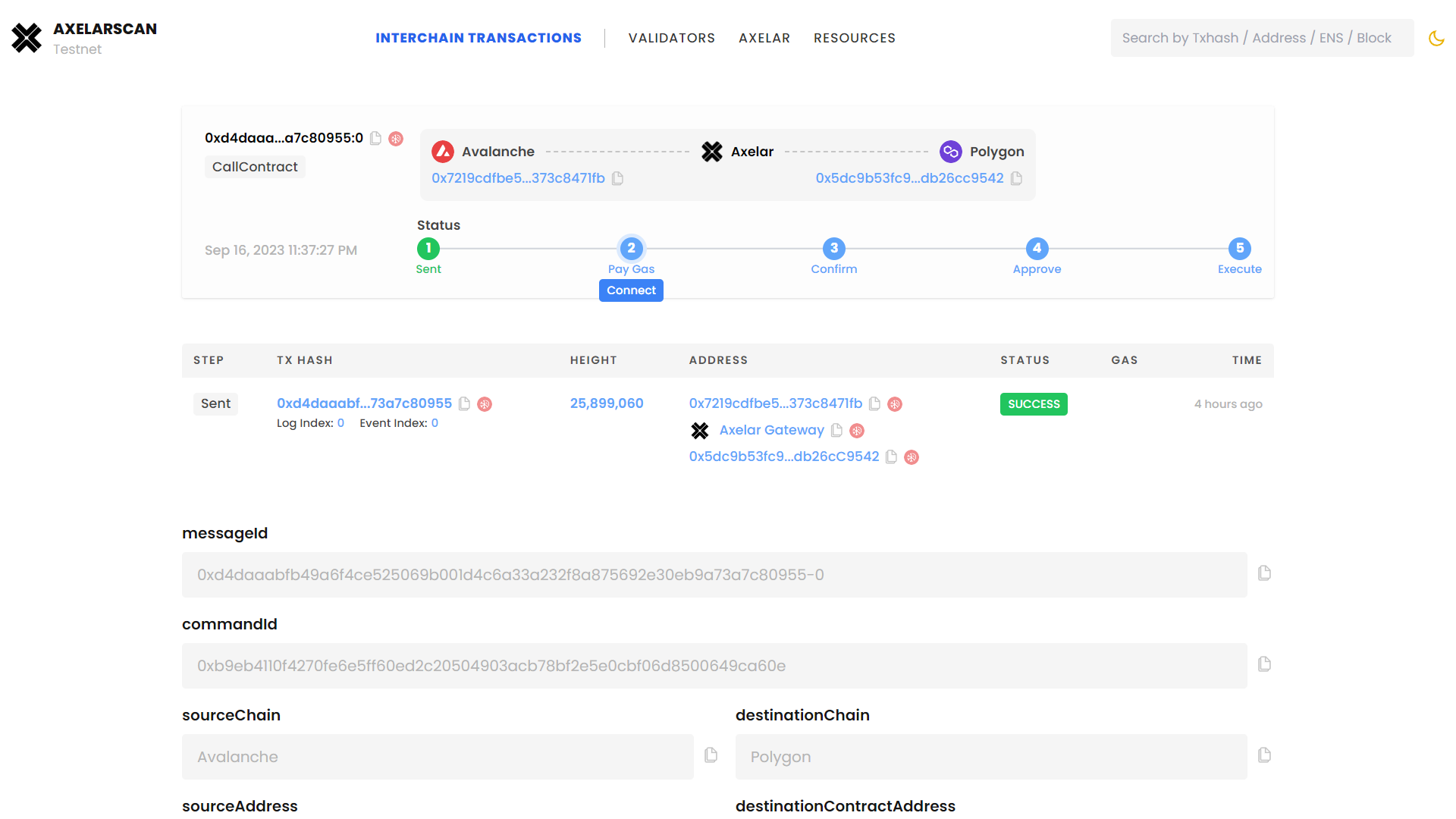Copy the destinationChain value
This screenshot has height=819, width=1456.
pyautogui.click(x=1264, y=755)
